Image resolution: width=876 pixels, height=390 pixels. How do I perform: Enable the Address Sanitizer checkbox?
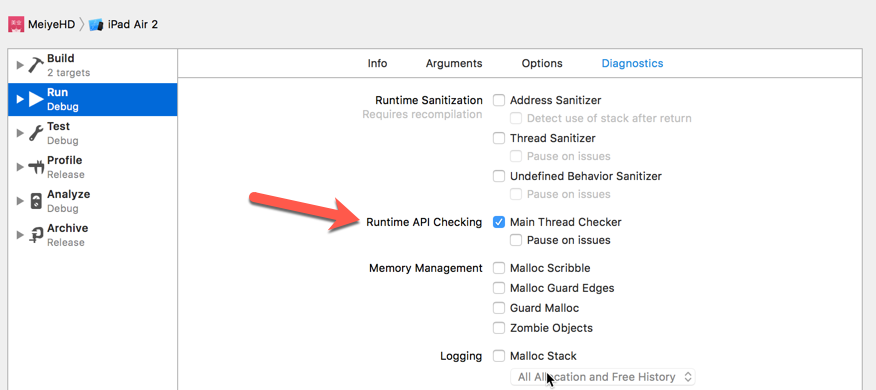point(499,101)
